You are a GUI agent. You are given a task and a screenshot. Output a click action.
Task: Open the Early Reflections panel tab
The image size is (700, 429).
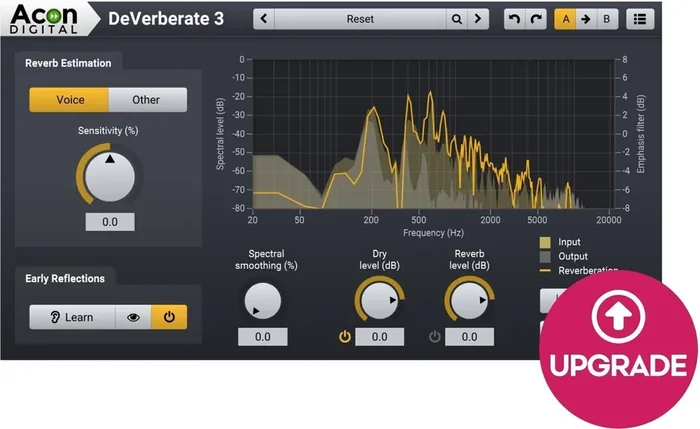pyautogui.click(x=65, y=279)
